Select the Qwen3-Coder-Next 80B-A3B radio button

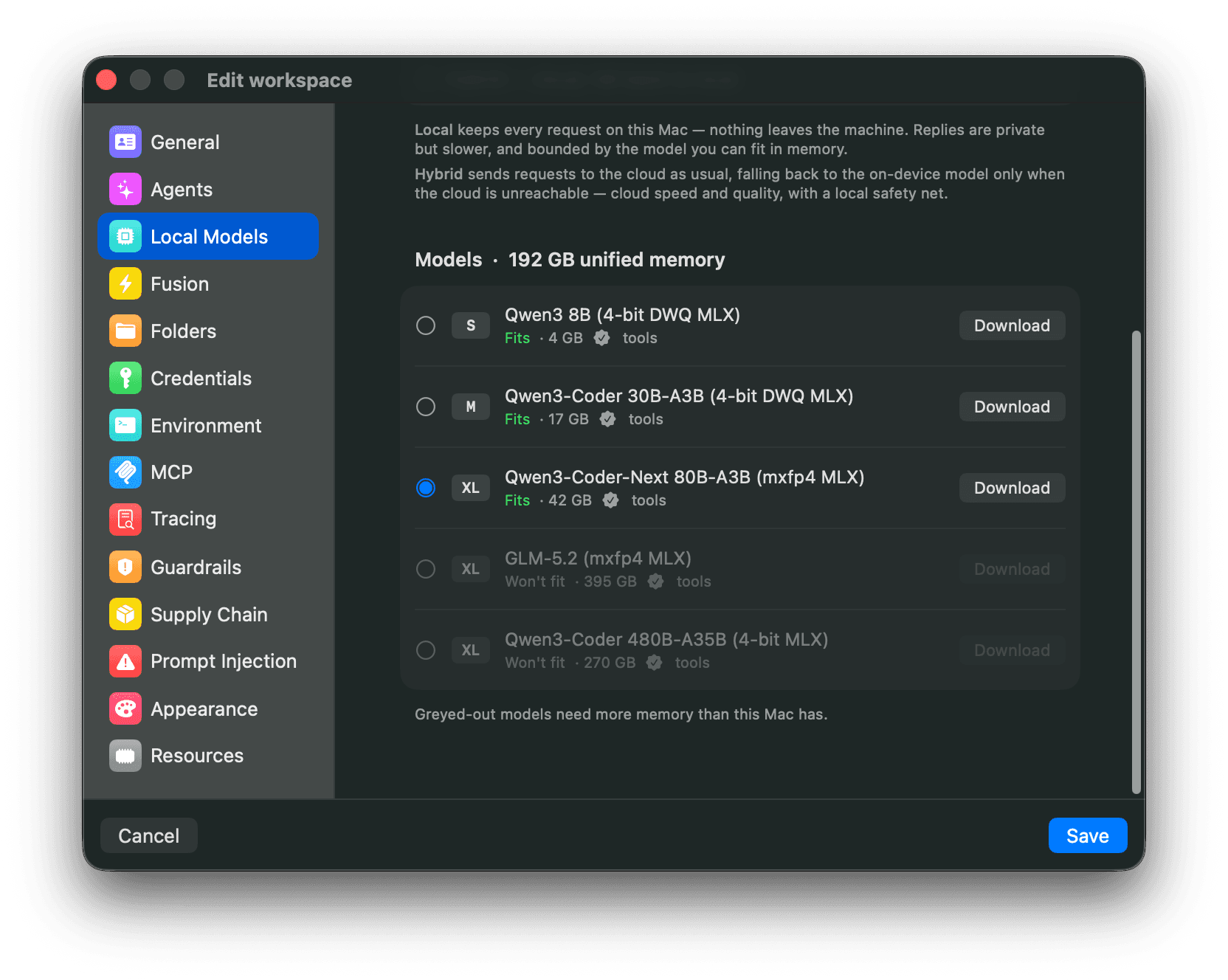[x=426, y=488]
